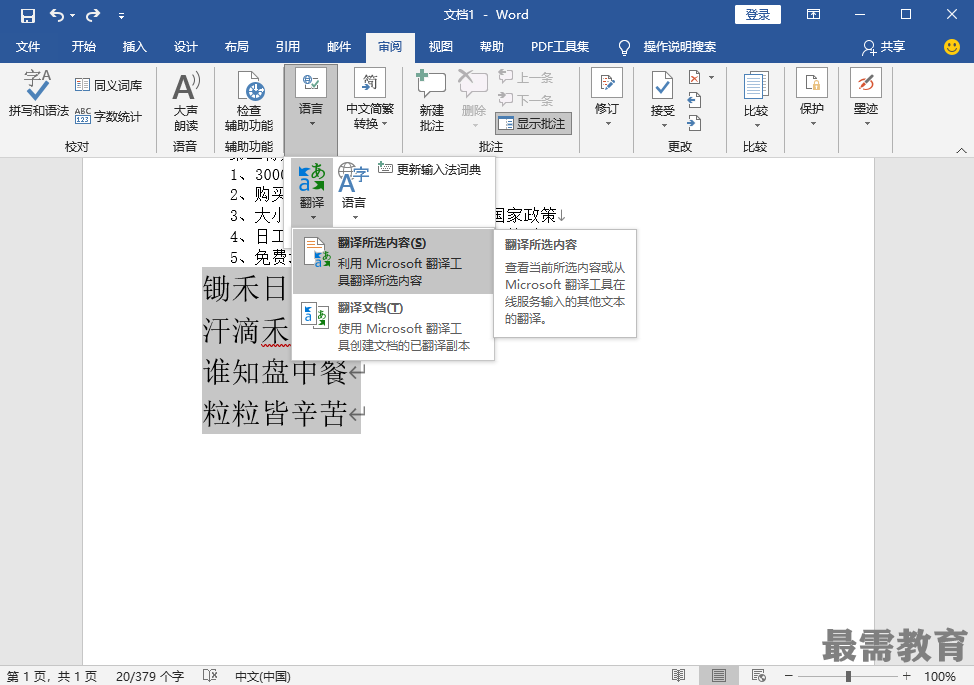Redo the last action
This screenshot has width=974, height=685.
pos(93,16)
